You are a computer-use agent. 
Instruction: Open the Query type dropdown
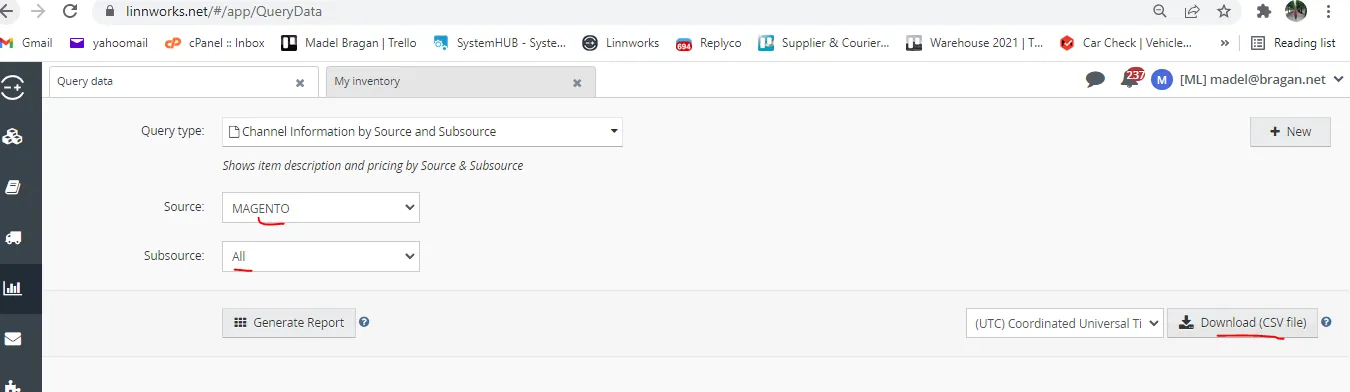422,131
